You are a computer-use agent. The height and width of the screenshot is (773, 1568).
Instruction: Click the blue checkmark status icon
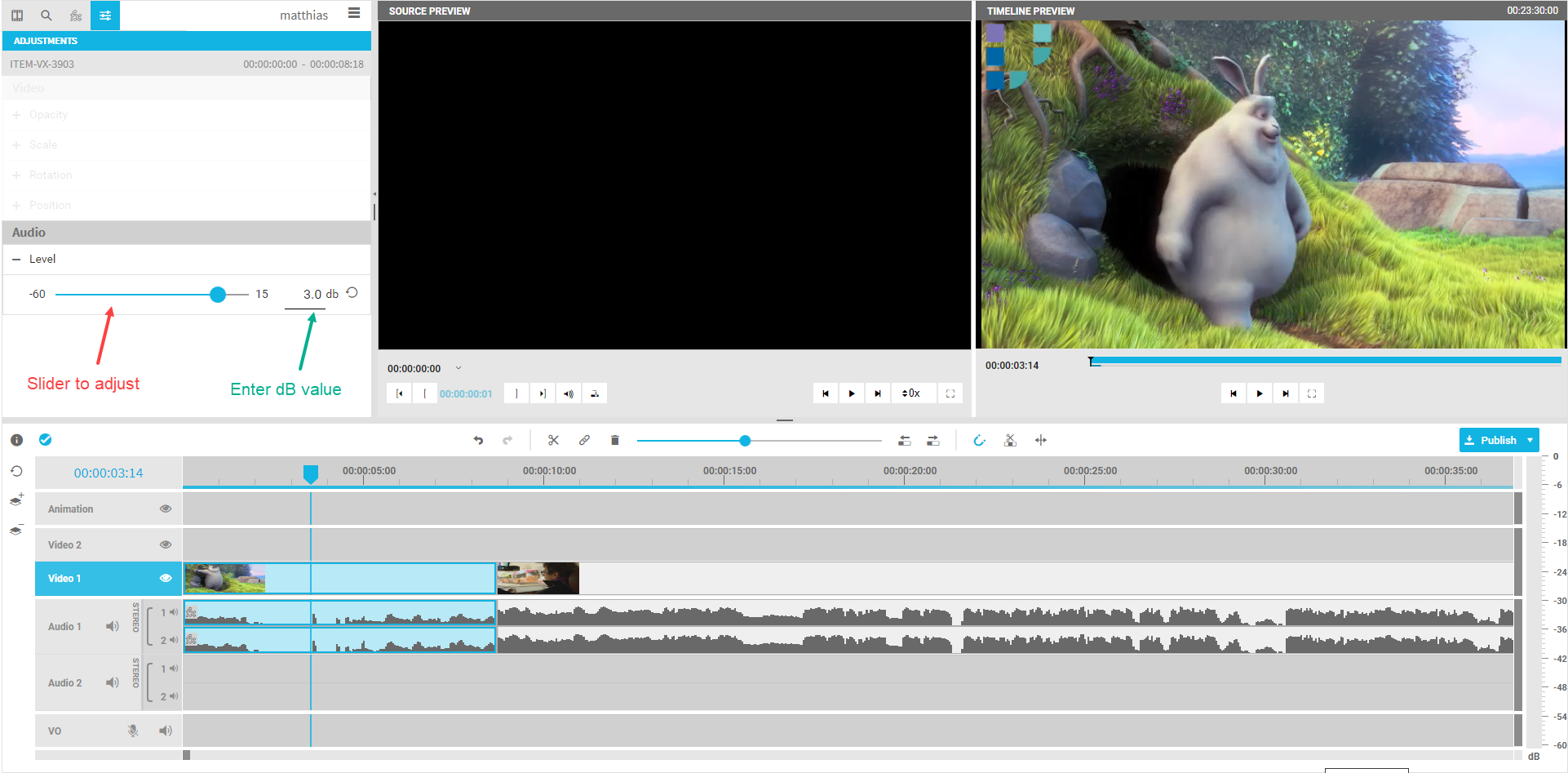click(x=46, y=440)
